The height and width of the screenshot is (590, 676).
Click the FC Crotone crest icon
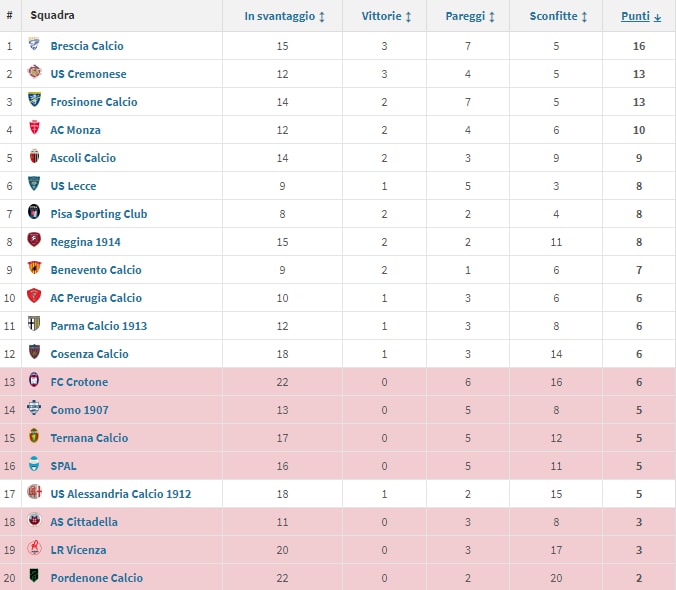click(x=35, y=382)
